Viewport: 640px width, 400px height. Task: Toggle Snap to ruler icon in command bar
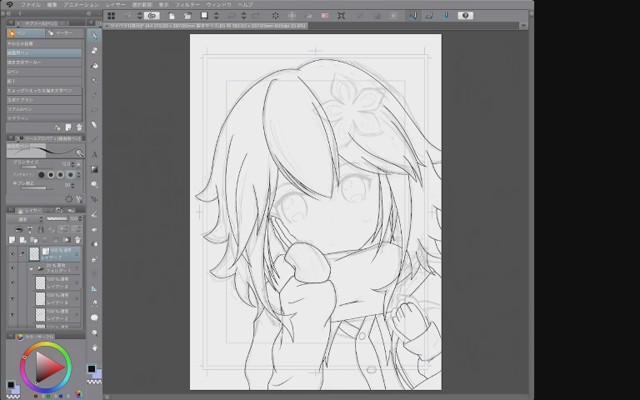pyautogui.click(x=413, y=16)
